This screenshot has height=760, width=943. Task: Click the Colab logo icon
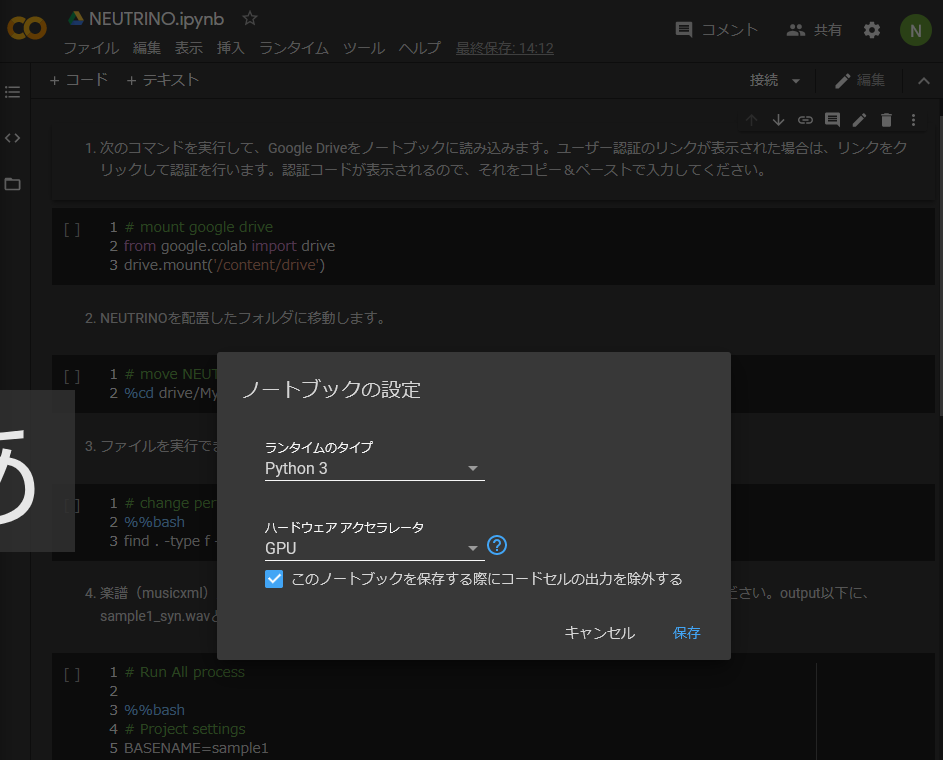pos(26,28)
